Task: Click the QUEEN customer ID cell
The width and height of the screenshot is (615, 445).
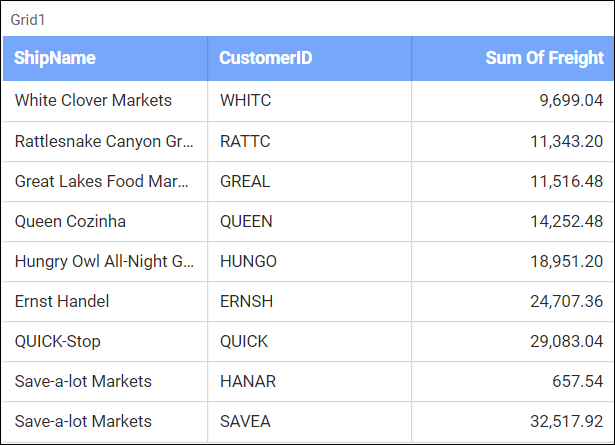Action: pos(246,221)
